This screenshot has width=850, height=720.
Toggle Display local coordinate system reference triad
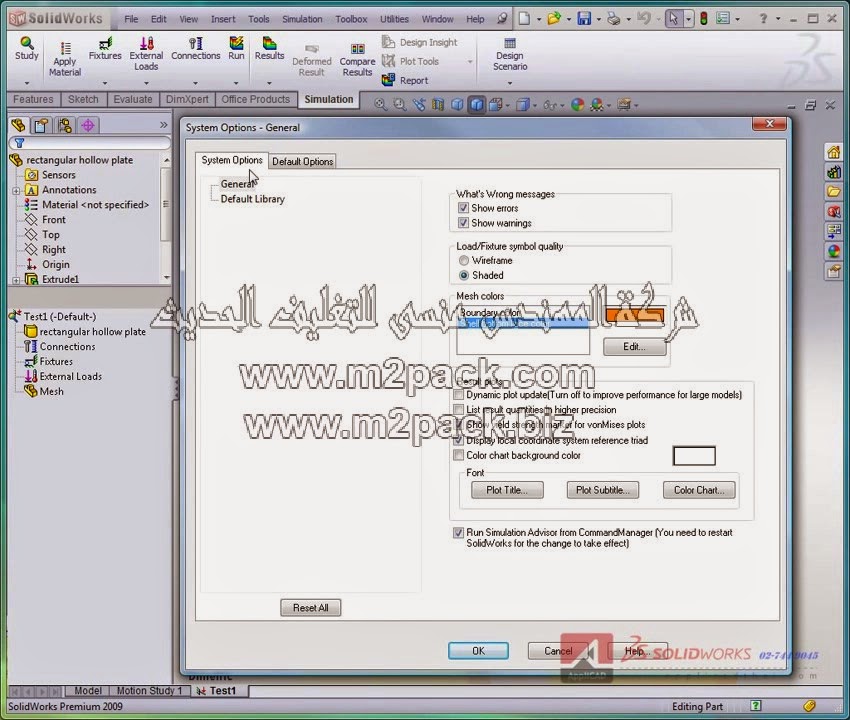point(459,440)
